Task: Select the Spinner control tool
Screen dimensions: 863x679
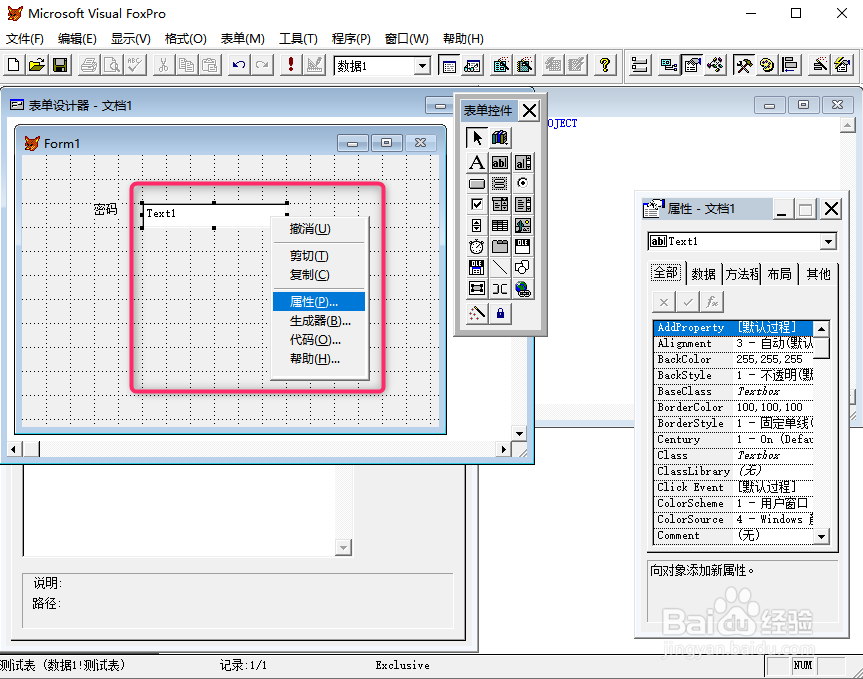Action: (477, 226)
